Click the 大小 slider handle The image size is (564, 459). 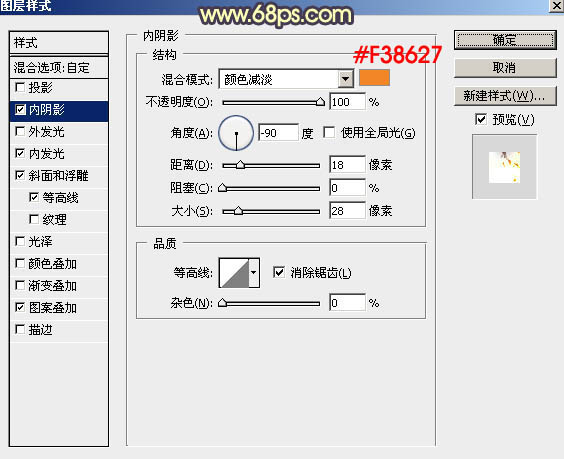pyautogui.click(x=238, y=211)
